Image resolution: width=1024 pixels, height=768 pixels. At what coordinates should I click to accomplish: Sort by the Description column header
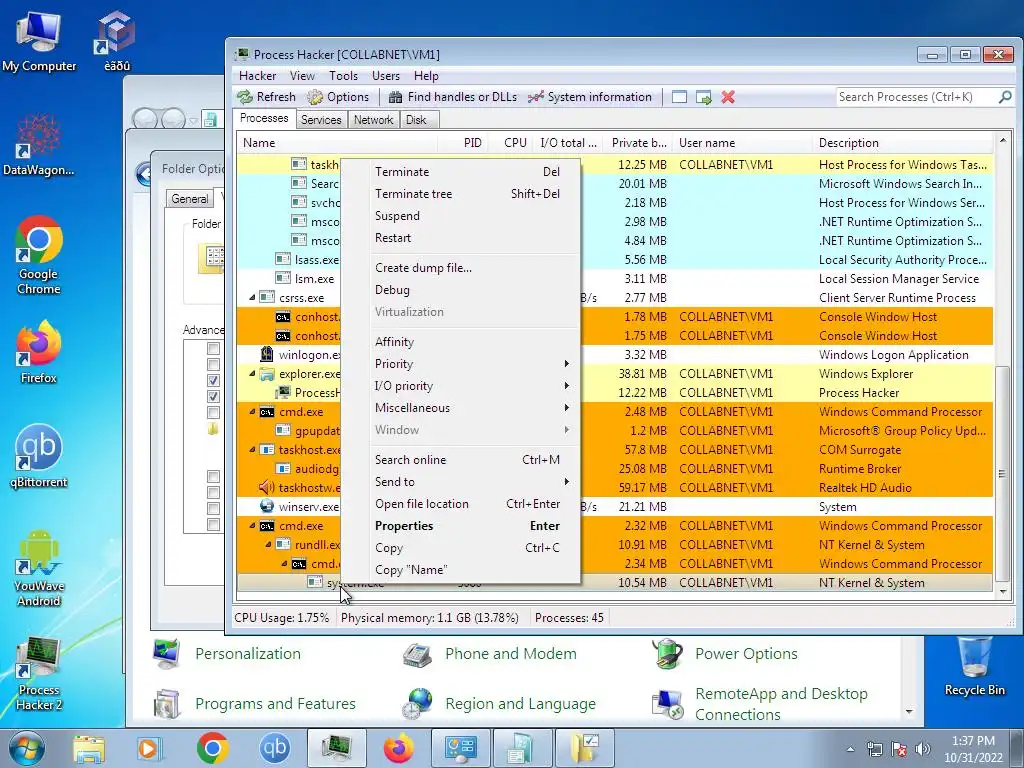coord(903,143)
